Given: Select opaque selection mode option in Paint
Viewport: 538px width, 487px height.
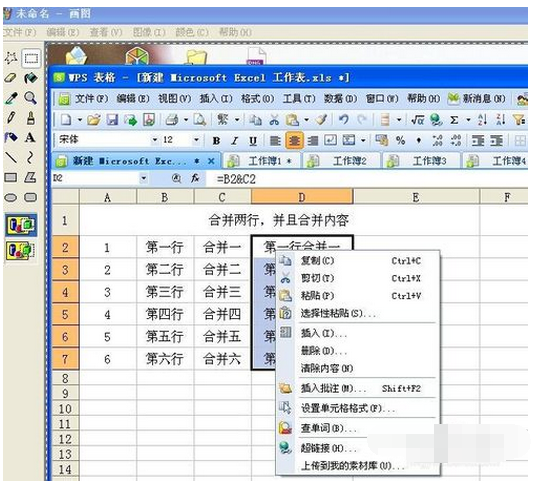Looking at the screenshot, I should pyautogui.click(x=21, y=225).
